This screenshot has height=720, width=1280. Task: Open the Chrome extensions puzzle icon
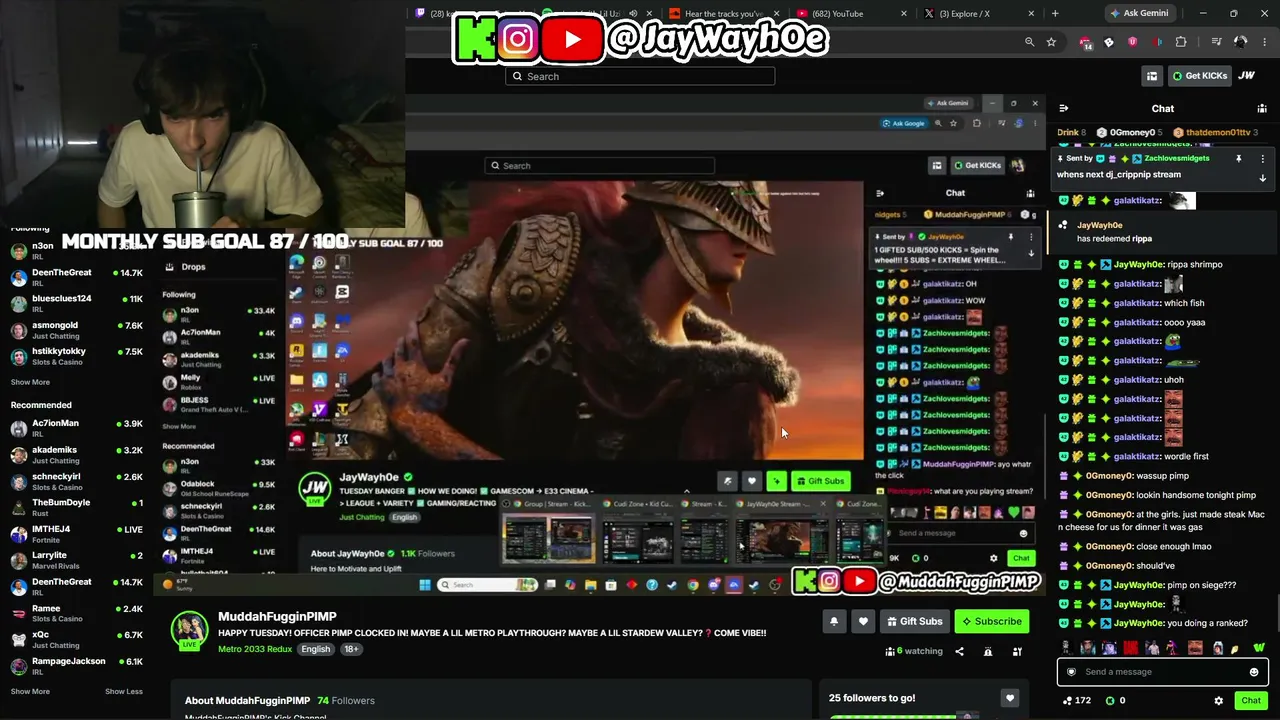point(1181,42)
